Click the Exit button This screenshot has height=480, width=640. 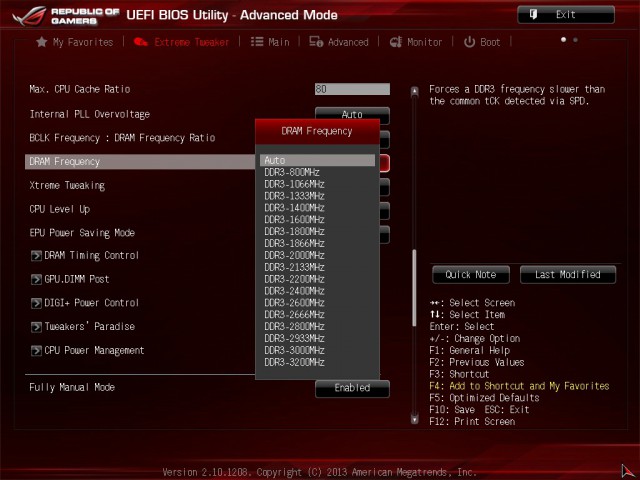[x=566, y=15]
